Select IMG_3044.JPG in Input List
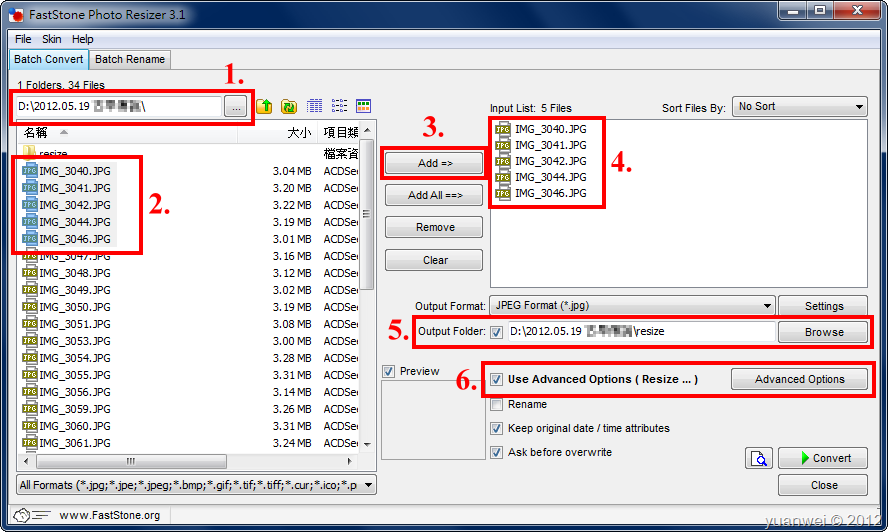This screenshot has height=532, width=888. click(x=550, y=177)
